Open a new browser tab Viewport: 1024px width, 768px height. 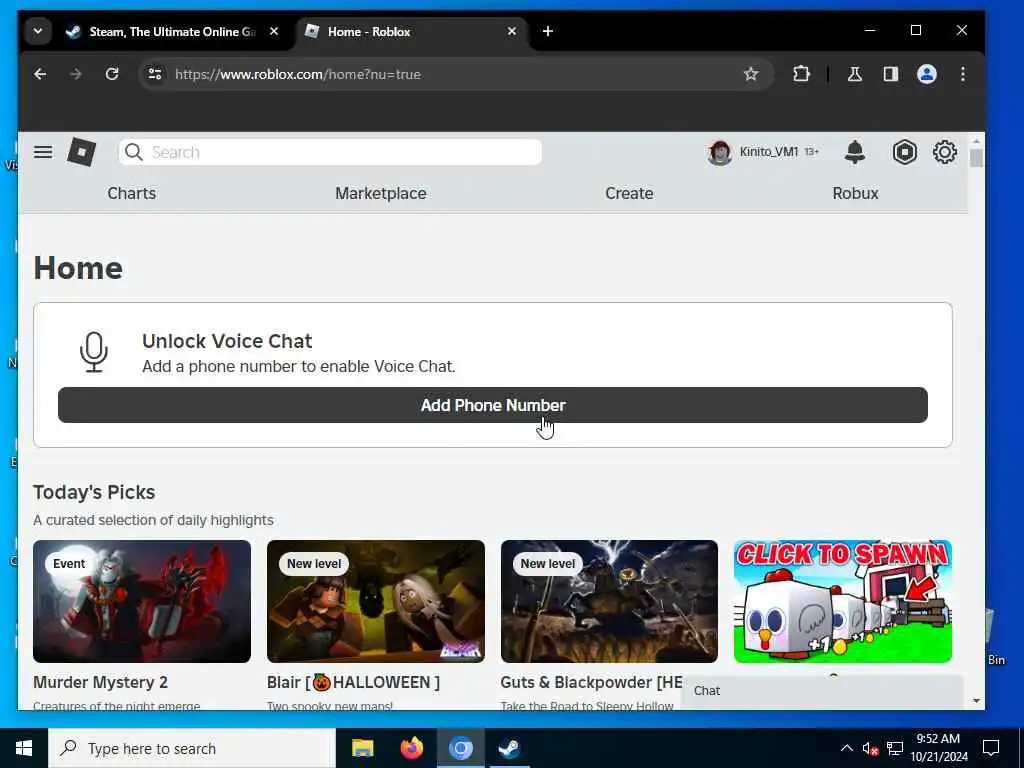click(x=548, y=31)
